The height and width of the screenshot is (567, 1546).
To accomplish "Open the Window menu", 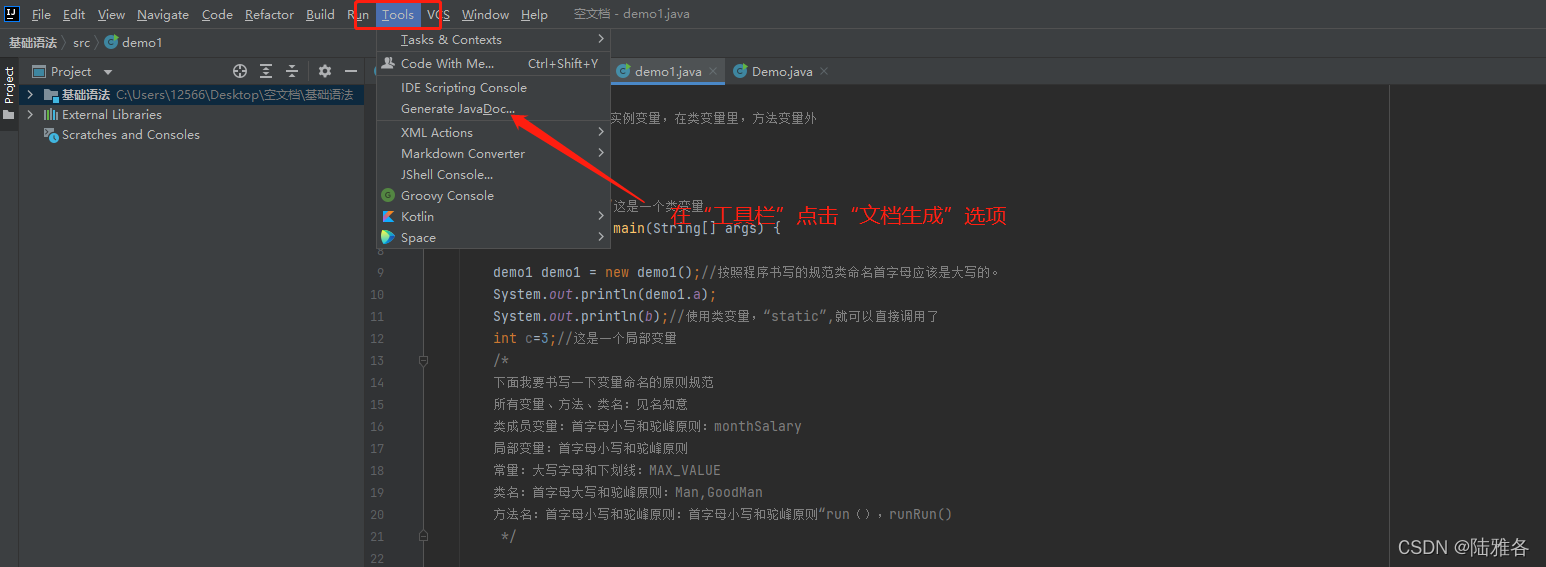I will [x=485, y=14].
